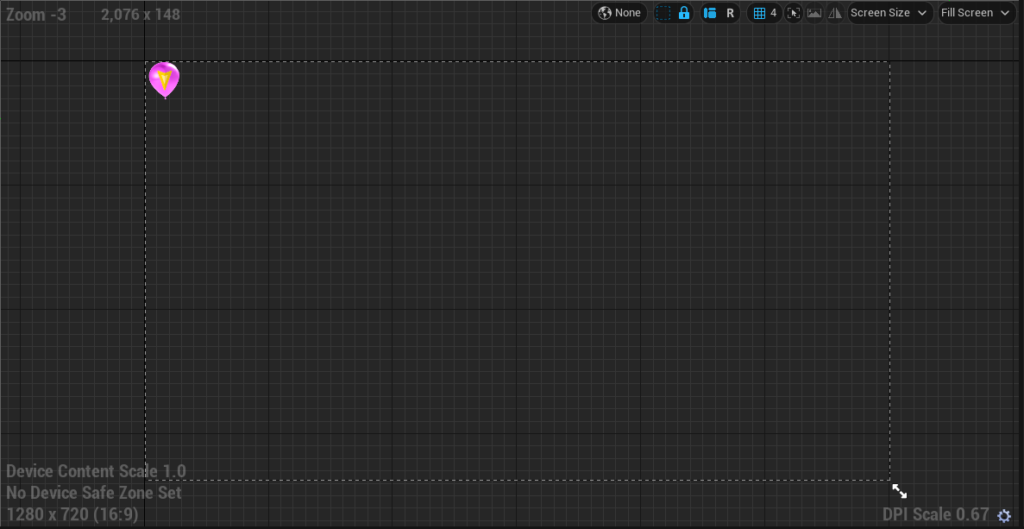Click the canvas resize handle arrow
Screen dimensions: 1024x529
(x=899, y=491)
